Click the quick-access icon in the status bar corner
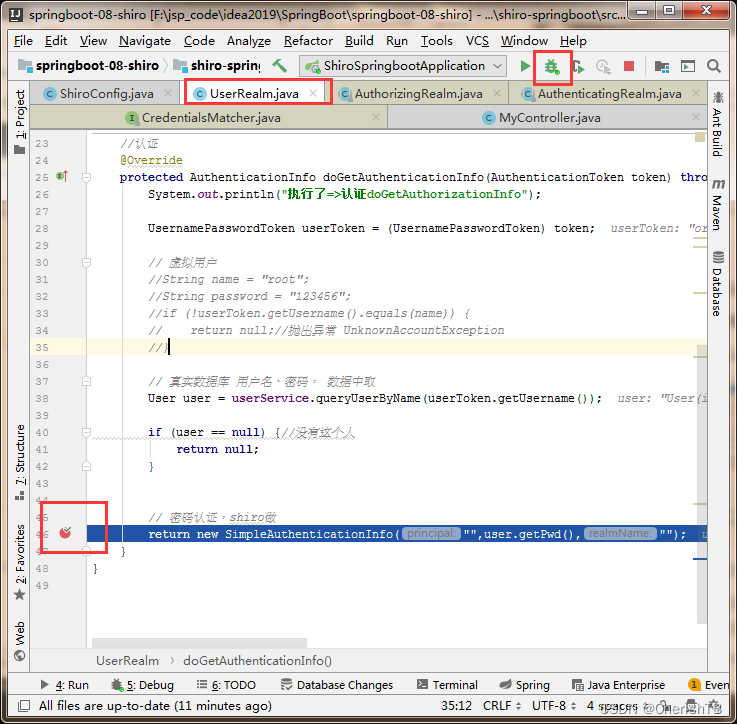Viewport: 737px width, 724px height. click(x=24, y=706)
